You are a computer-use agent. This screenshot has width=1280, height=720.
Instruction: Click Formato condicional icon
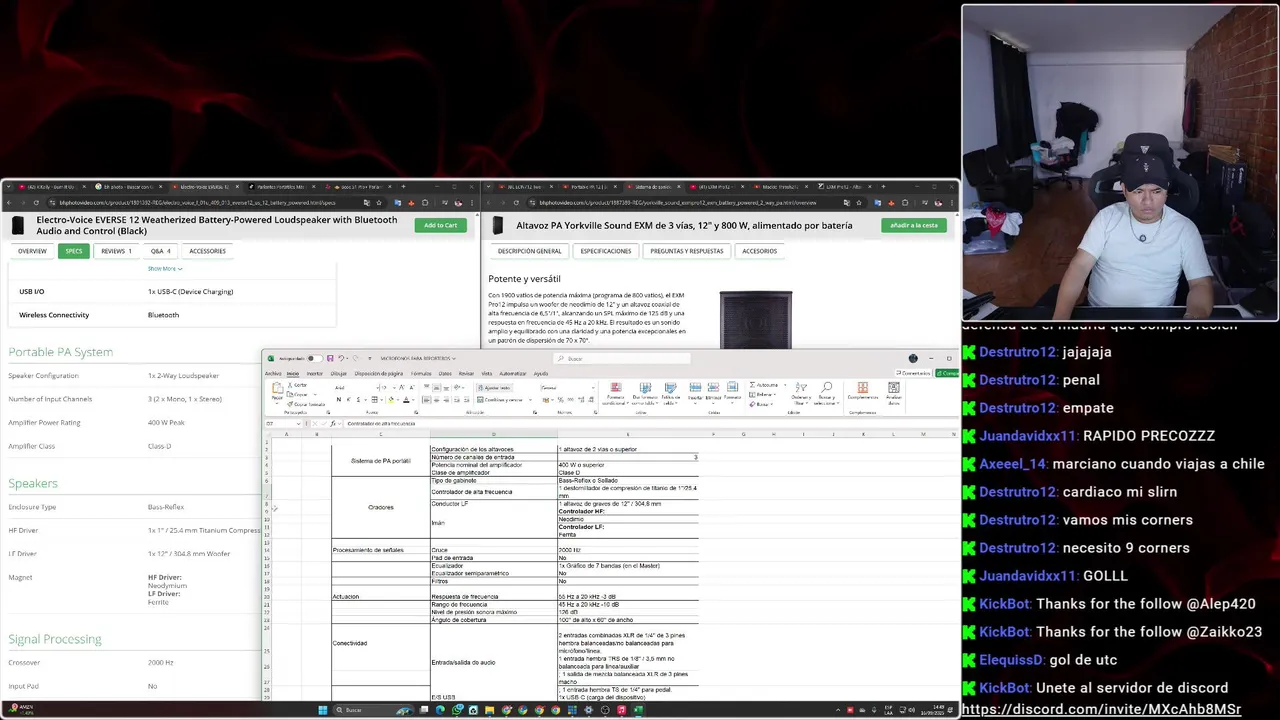click(x=616, y=389)
